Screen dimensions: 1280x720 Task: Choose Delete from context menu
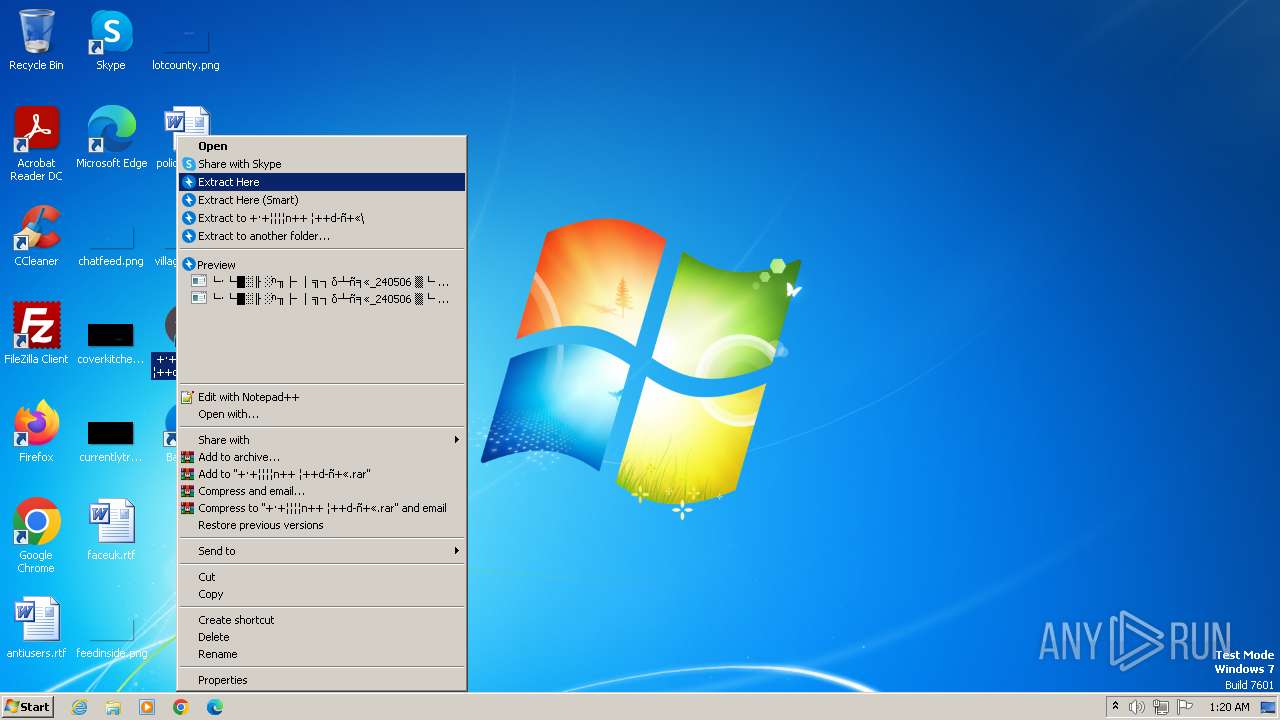[x=322, y=637]
